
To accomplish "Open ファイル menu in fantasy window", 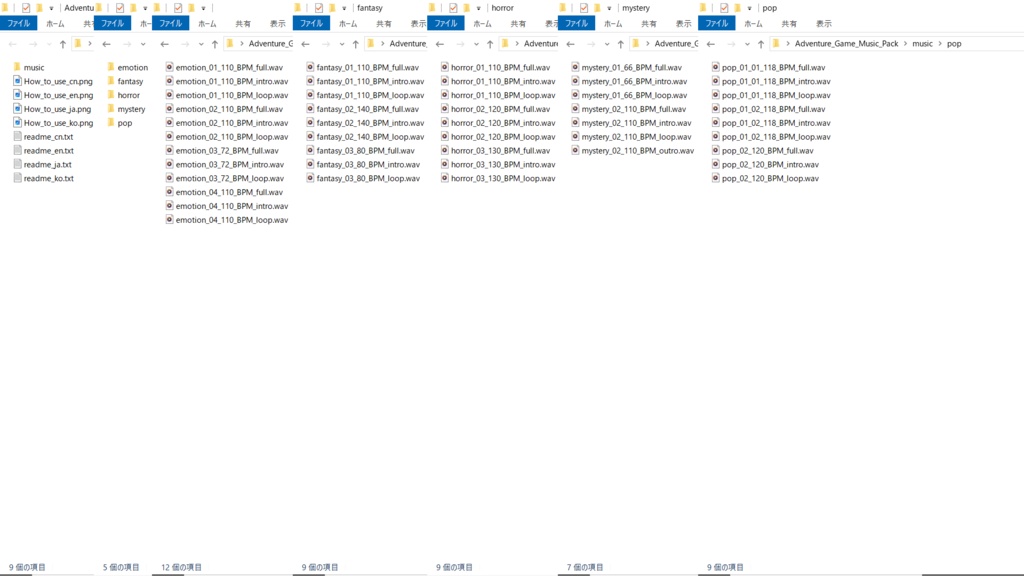I will pyautogui.click(x=312, y=24).
